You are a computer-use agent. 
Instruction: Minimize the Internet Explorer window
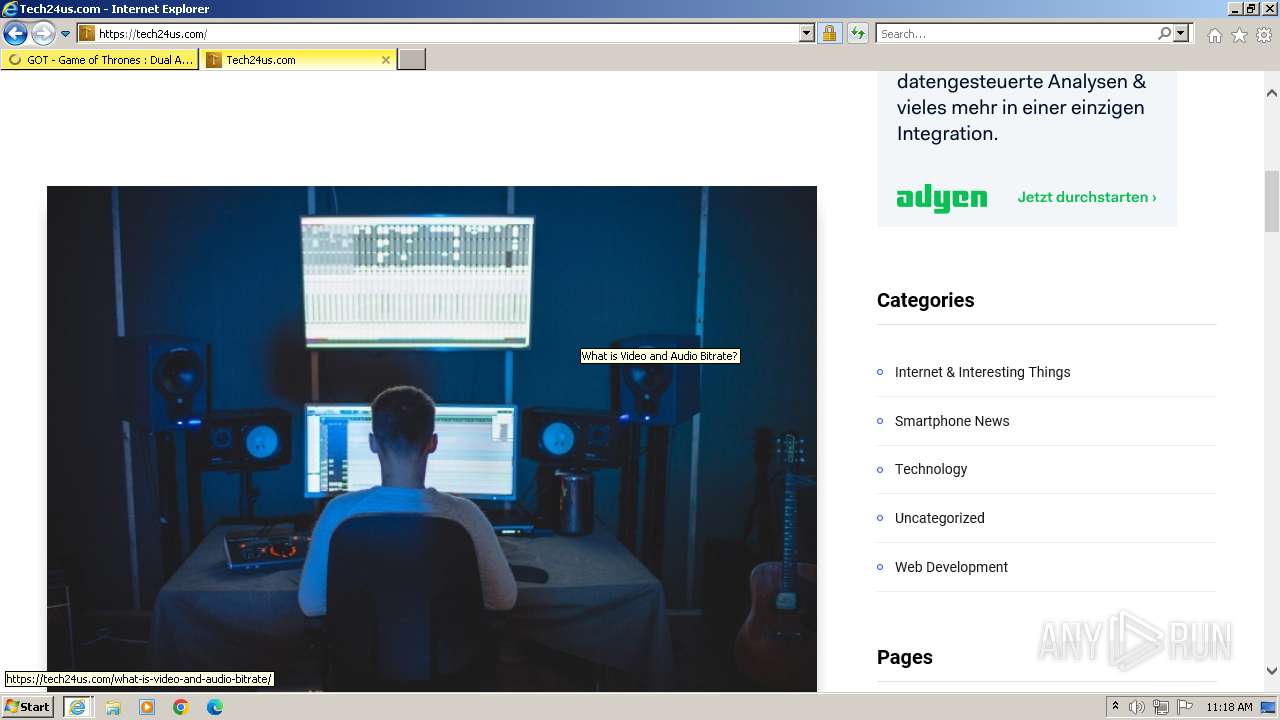click(x=1234, y=9)
